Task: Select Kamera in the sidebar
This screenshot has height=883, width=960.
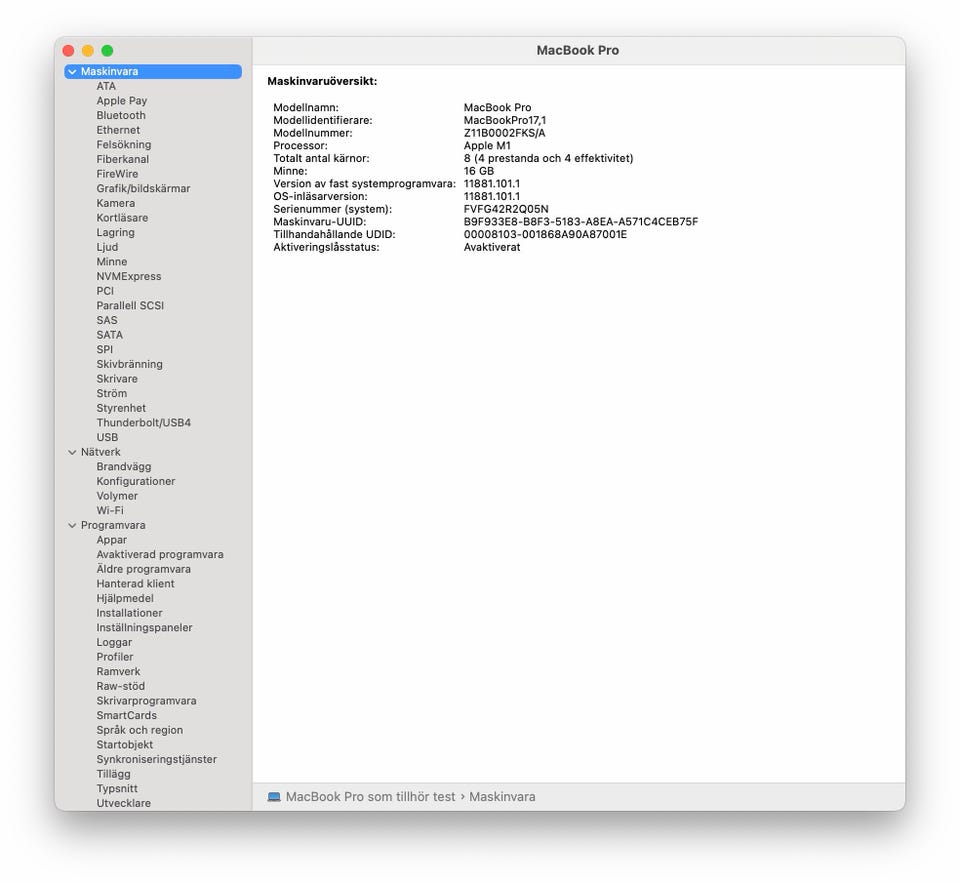Action: [x=116, y=203]
